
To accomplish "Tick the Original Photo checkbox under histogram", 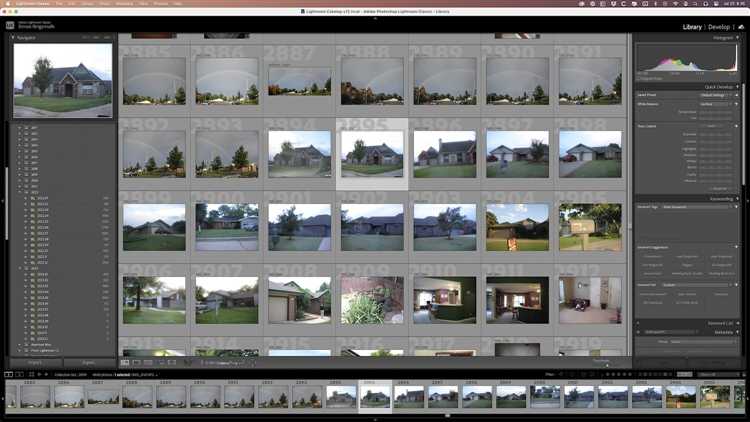I will [x=639, y=78].
